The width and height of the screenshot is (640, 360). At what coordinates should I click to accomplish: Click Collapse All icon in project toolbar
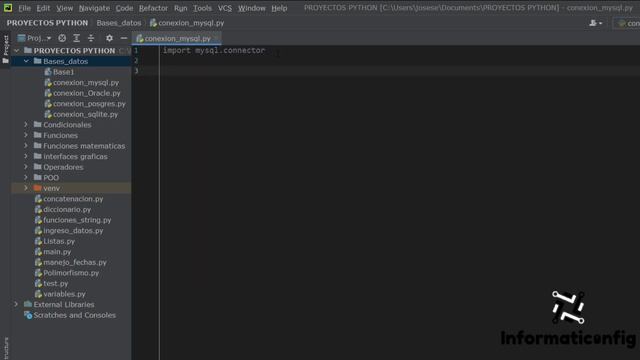coord(91,38)
